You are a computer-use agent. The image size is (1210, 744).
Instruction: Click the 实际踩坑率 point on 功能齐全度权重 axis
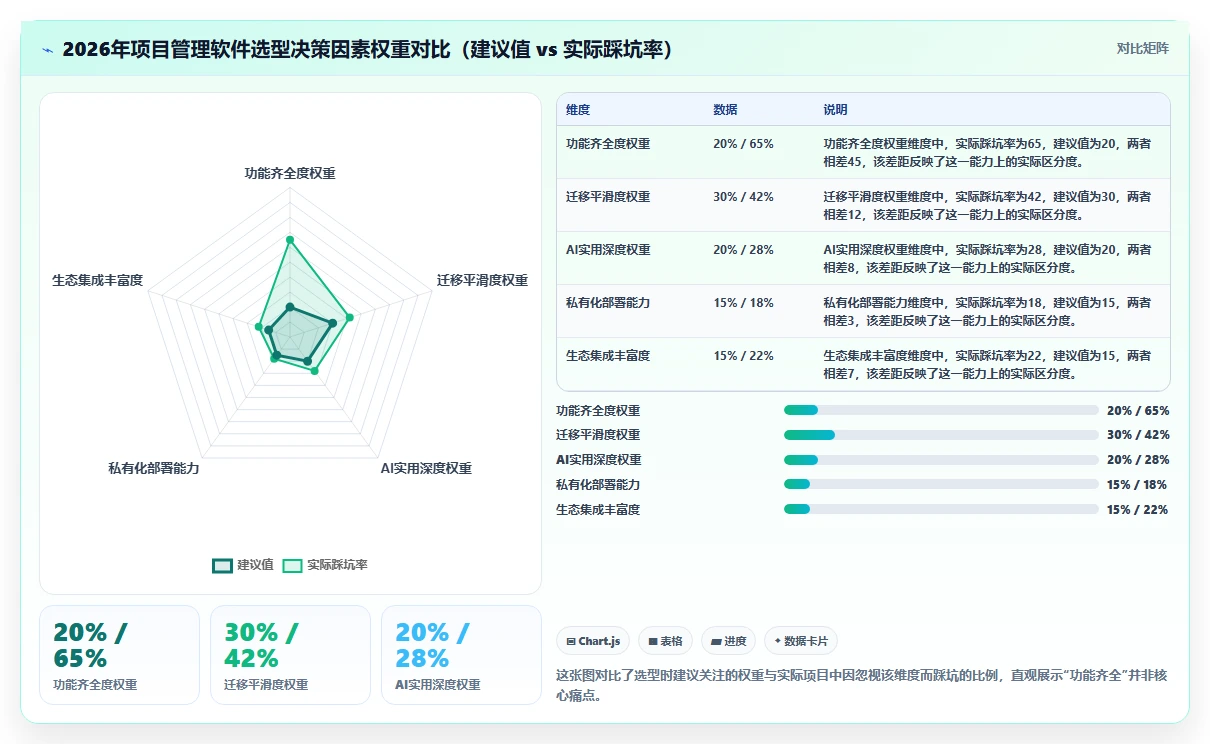(290, 240)
